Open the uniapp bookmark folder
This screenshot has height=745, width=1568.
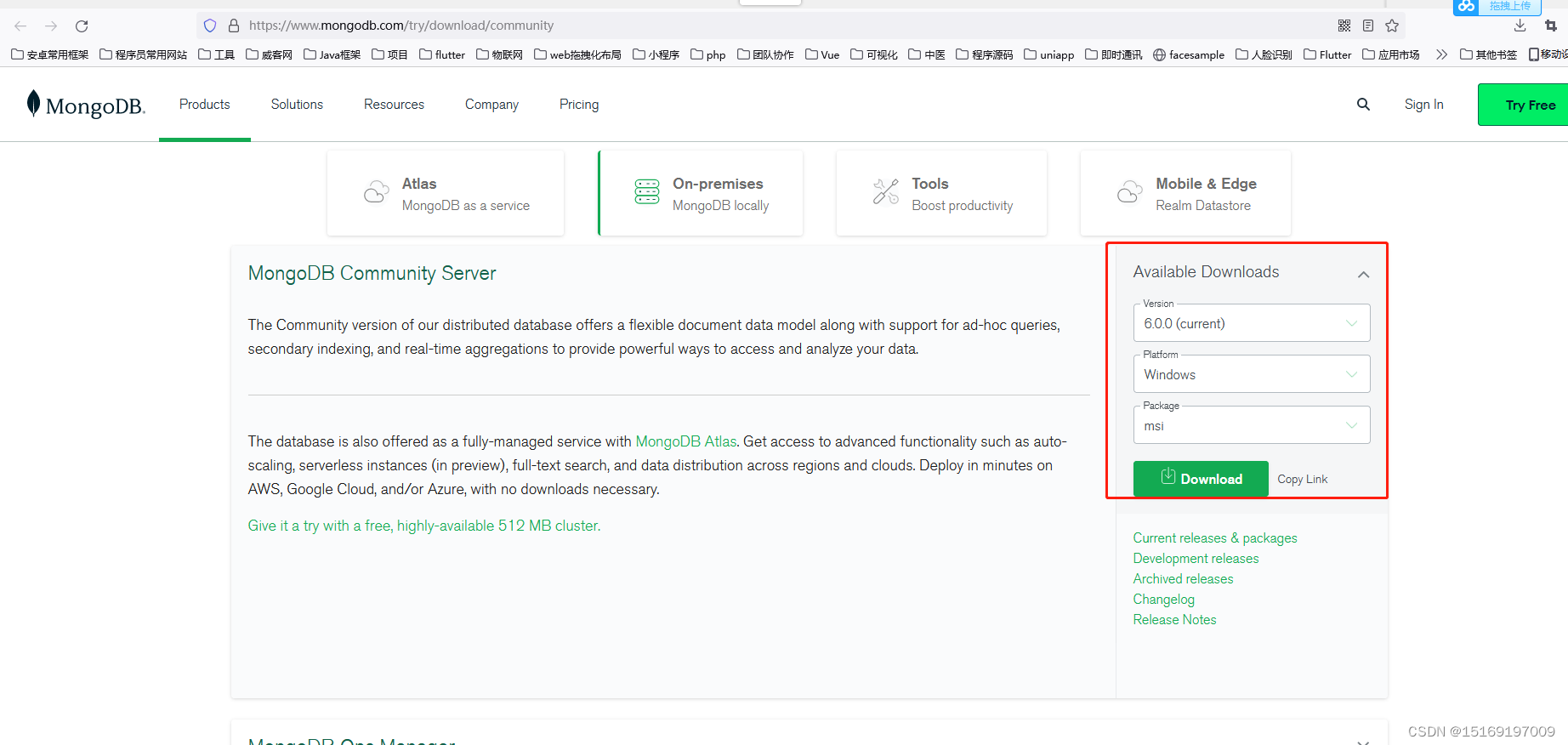coord(1049,54)
